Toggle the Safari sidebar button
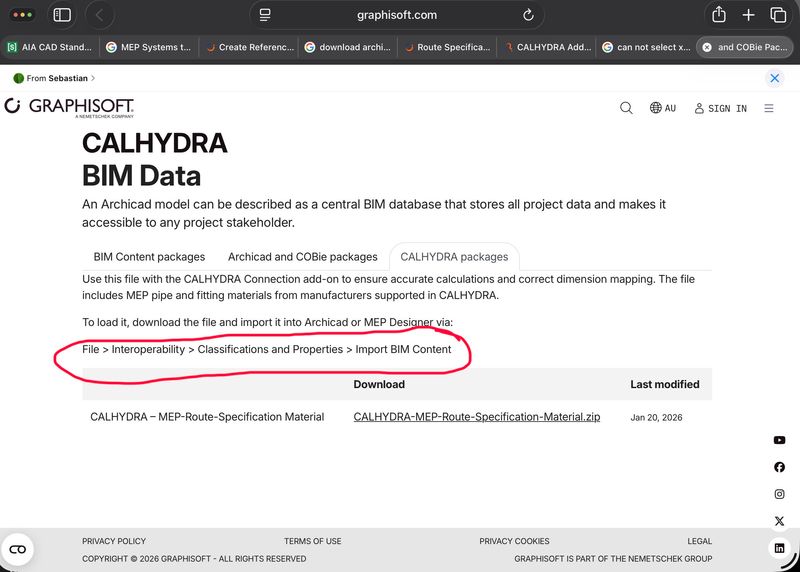This screenshot has height=572, width=800. click(x=62, y=15)
